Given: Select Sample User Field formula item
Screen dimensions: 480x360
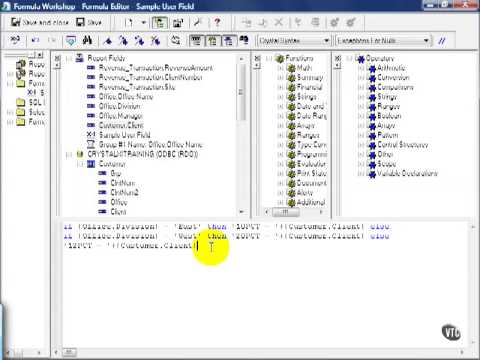Looking at the screenshot, I should click(125, 135).
